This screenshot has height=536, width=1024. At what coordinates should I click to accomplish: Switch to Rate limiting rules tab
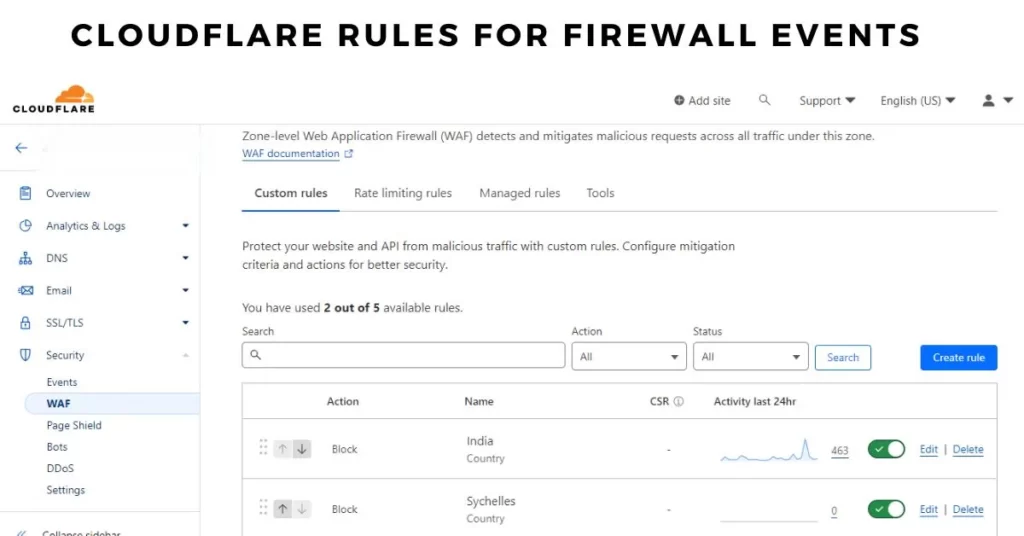point(403,193)
